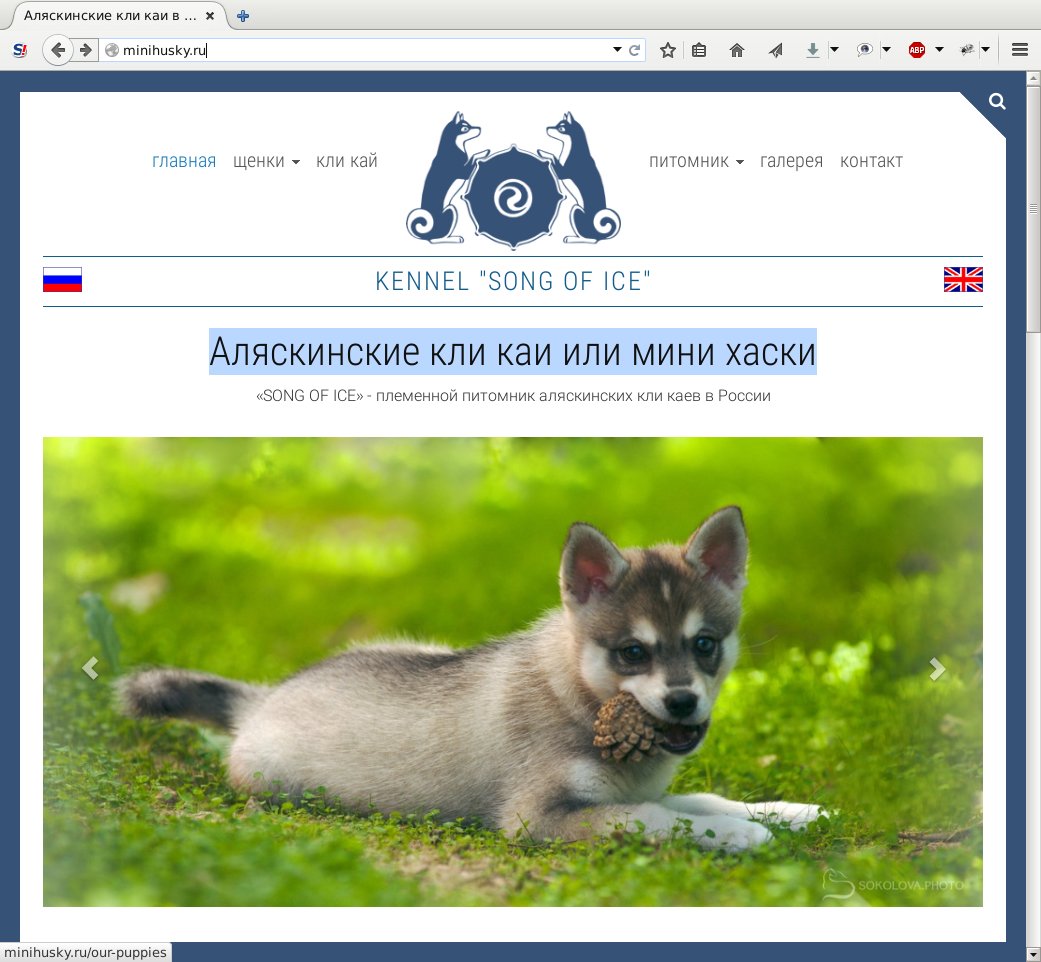Expand the bug extension dropdown arrow
The image size is (1041, 962).
point(985,50)
